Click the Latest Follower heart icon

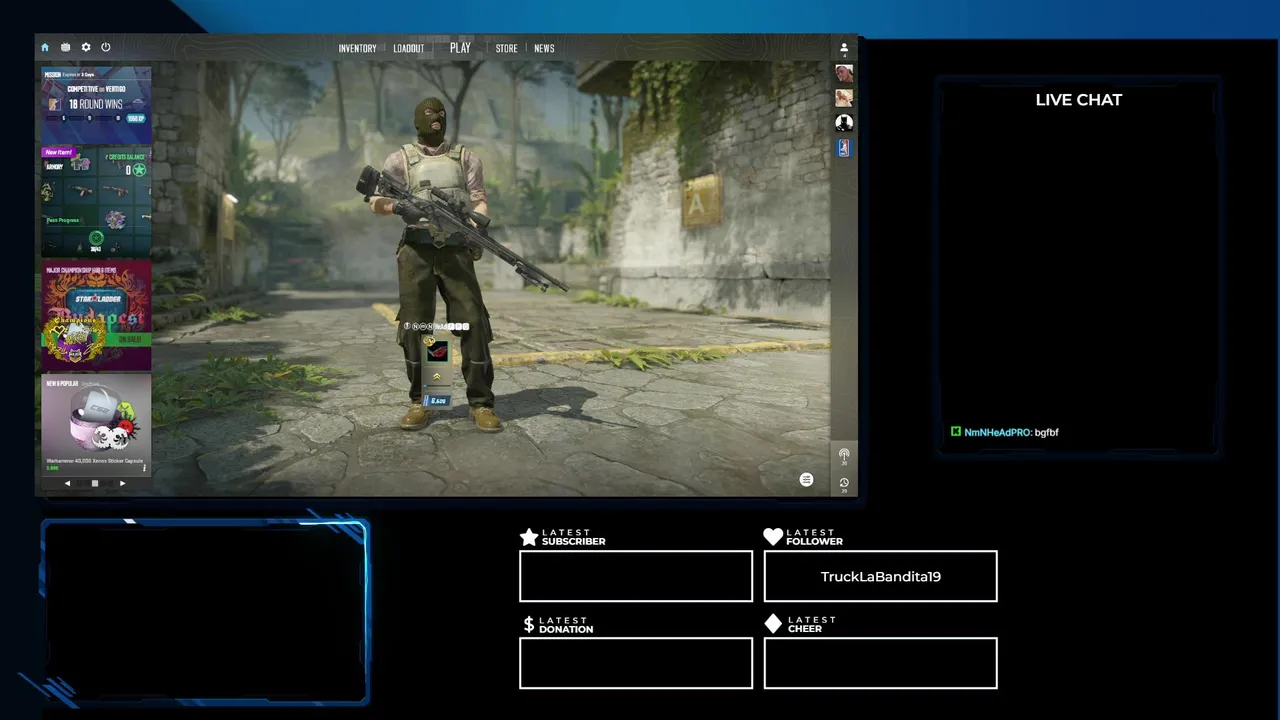pos(773,537)
